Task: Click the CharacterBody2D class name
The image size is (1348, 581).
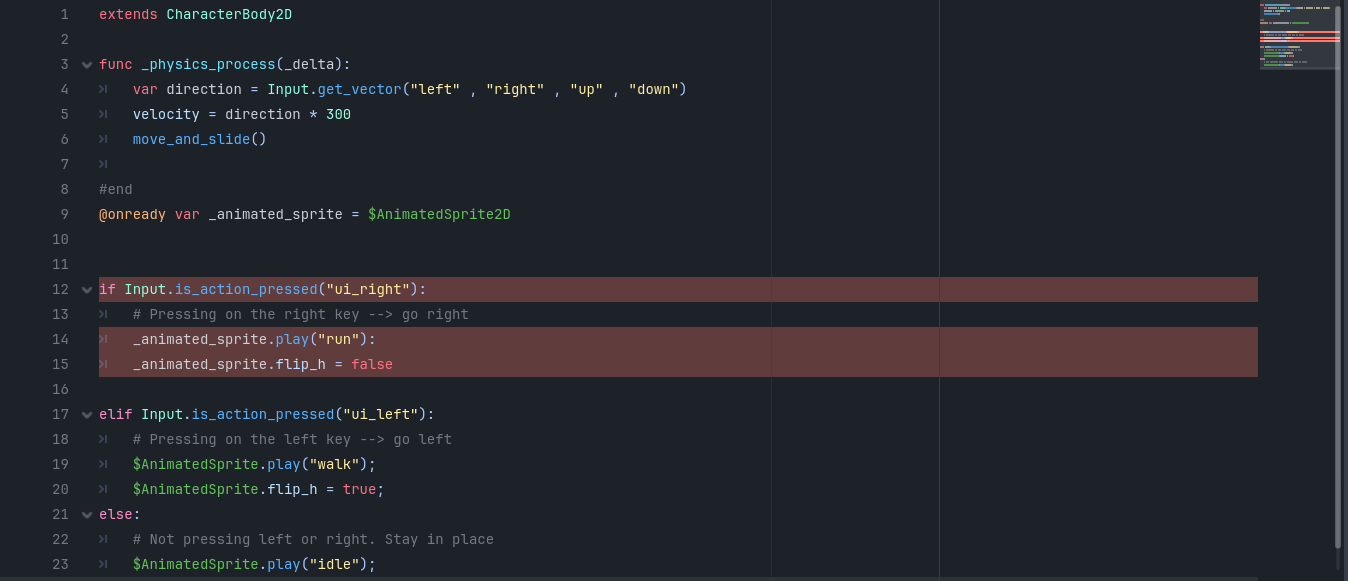Action: (229, 15)
